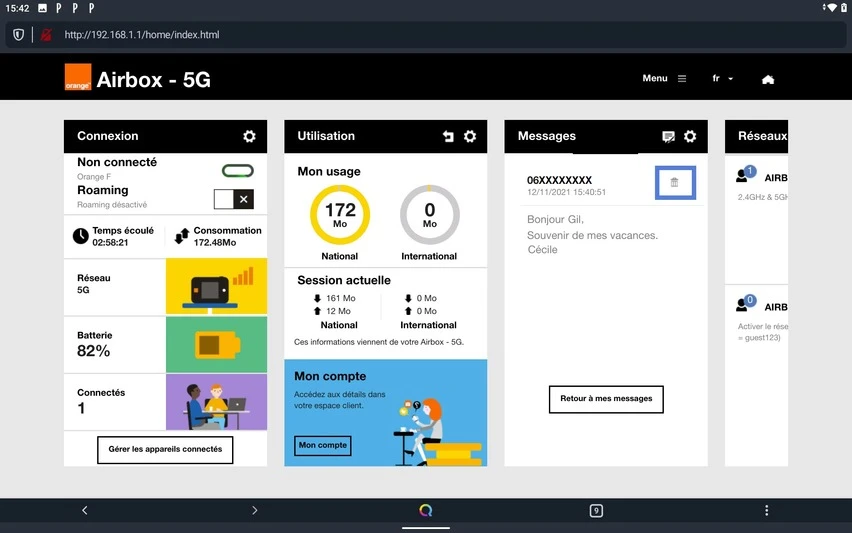Click the Réseau 5G label
This screenshot has width=852, height=533.
click(93, 284)
